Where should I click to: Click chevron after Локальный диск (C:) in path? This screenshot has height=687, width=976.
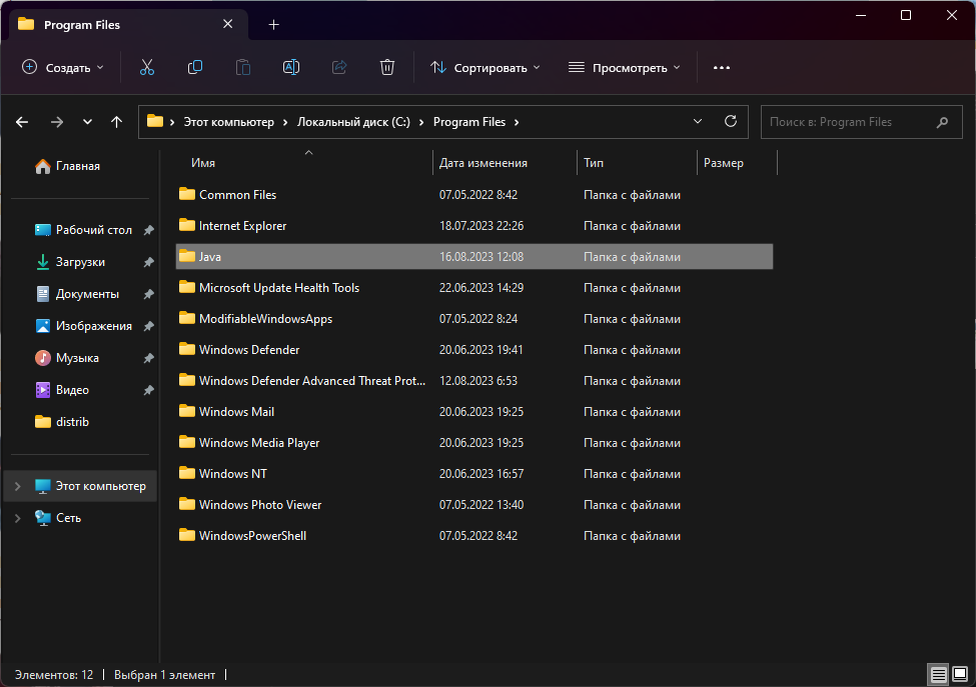click(x=421, y=122)
